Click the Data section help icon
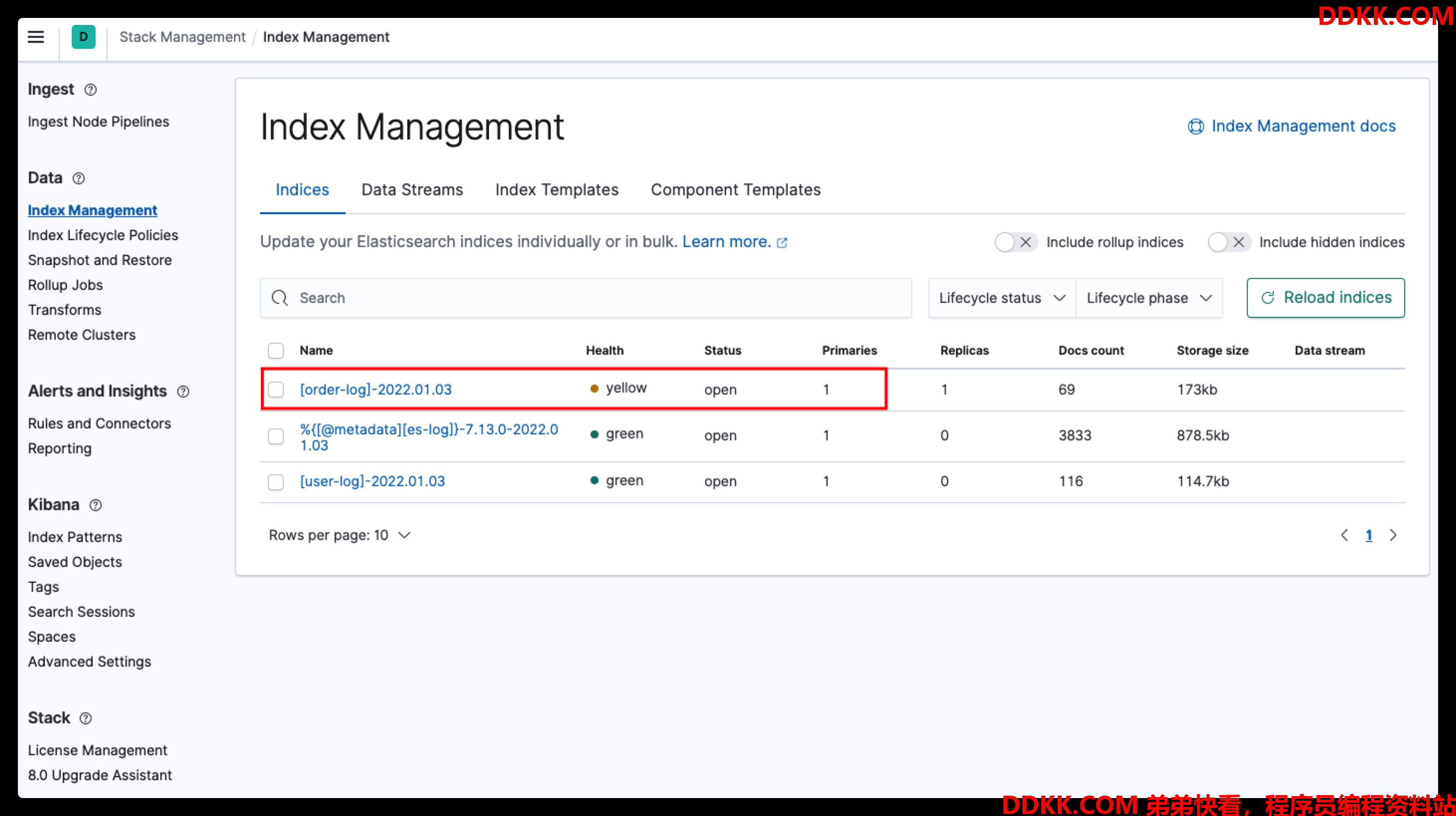The height and width of the screenshot is (816, 1456). [x=79, y=179]
